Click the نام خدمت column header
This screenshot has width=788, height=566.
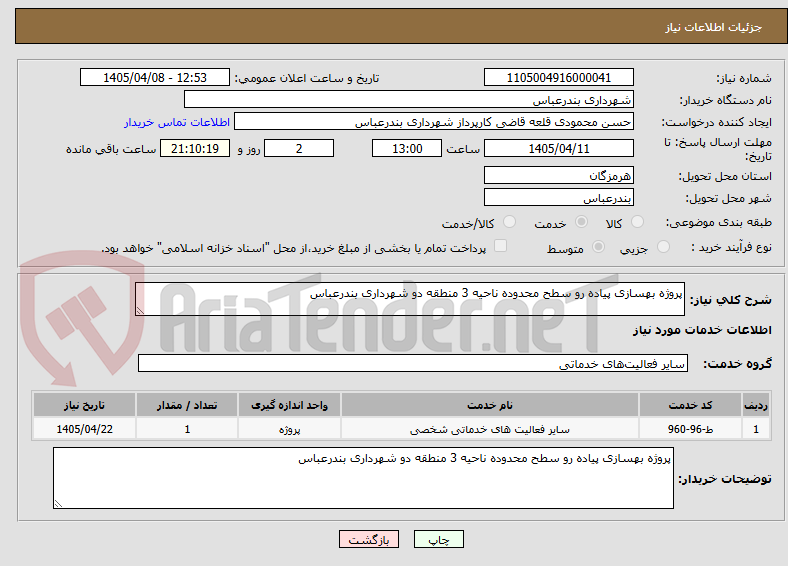490,405
